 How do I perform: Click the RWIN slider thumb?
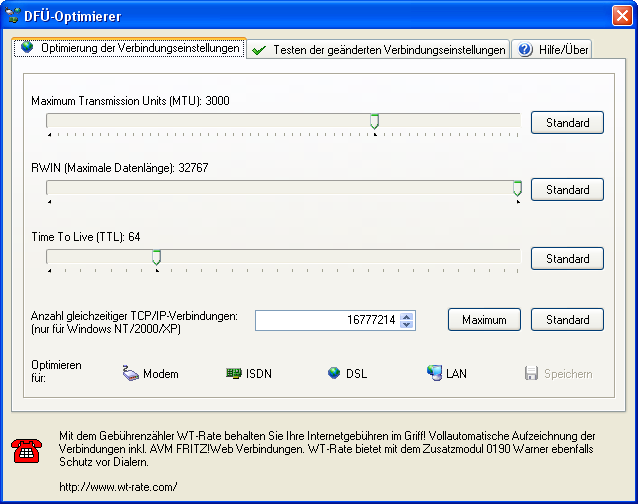pyautogui.click(x=517, y=189)
